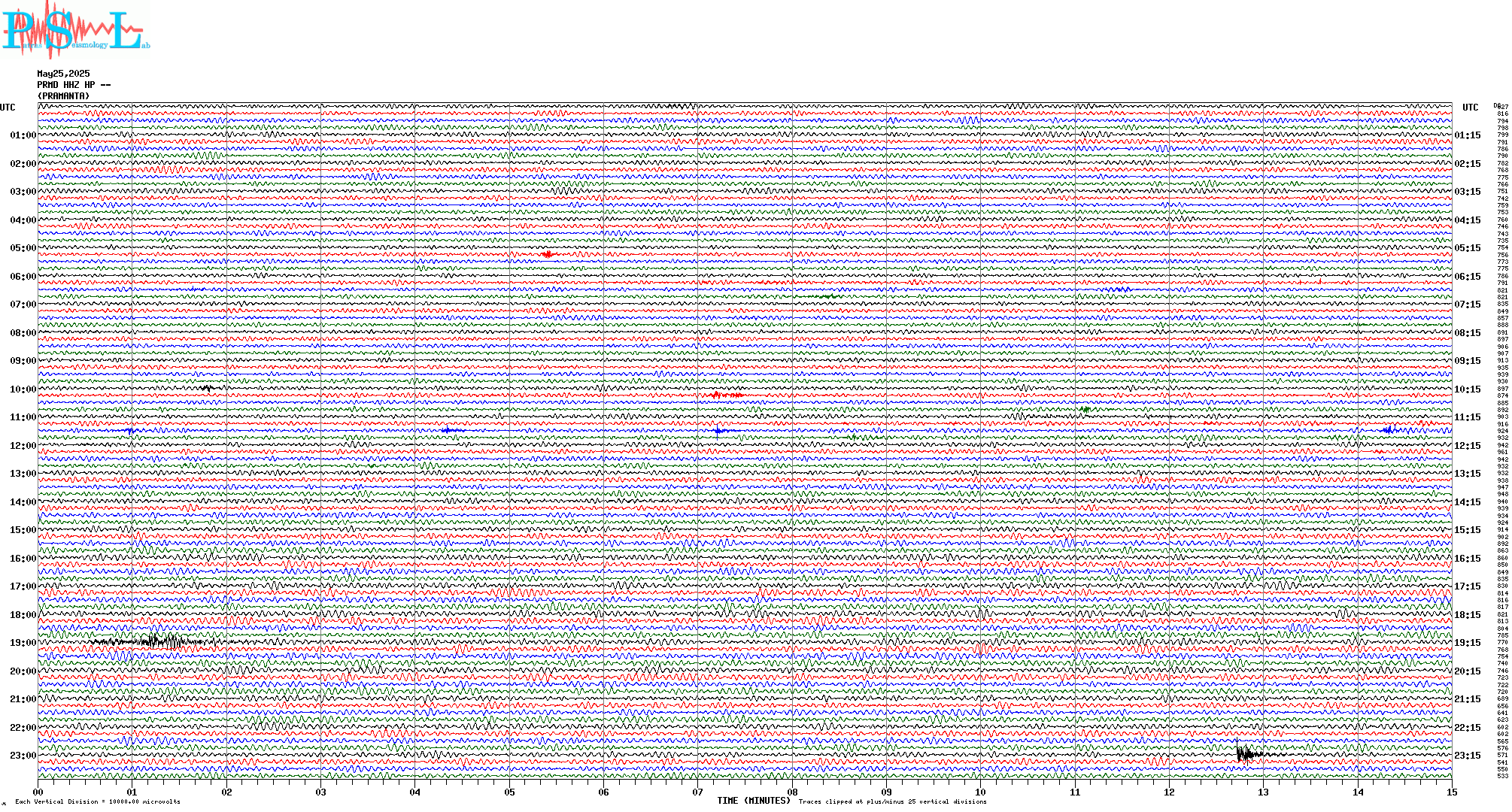Click the 04:15 label on right axis

pos(1468,220)
